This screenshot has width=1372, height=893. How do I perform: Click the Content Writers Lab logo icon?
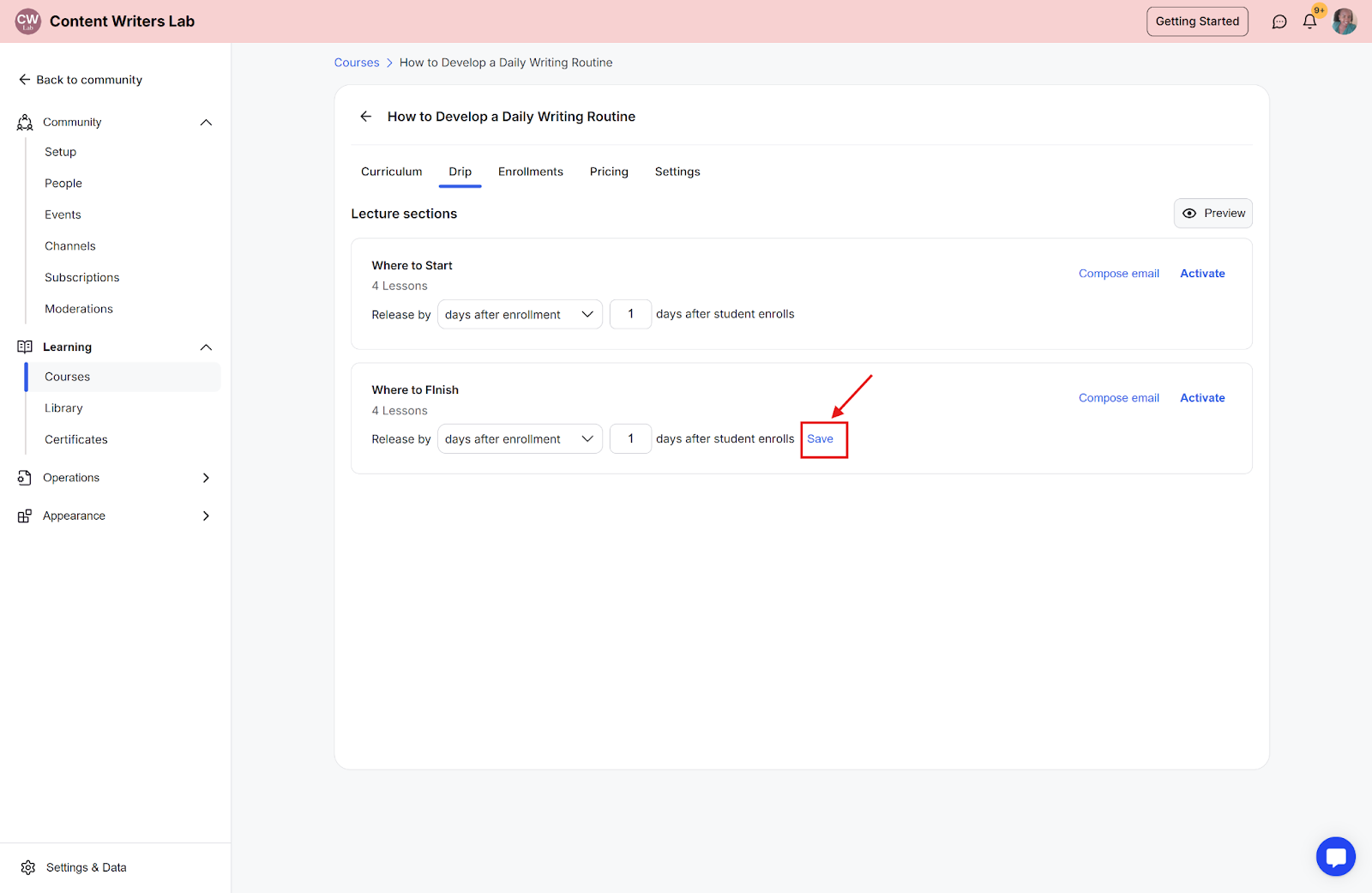pos(27,21)
